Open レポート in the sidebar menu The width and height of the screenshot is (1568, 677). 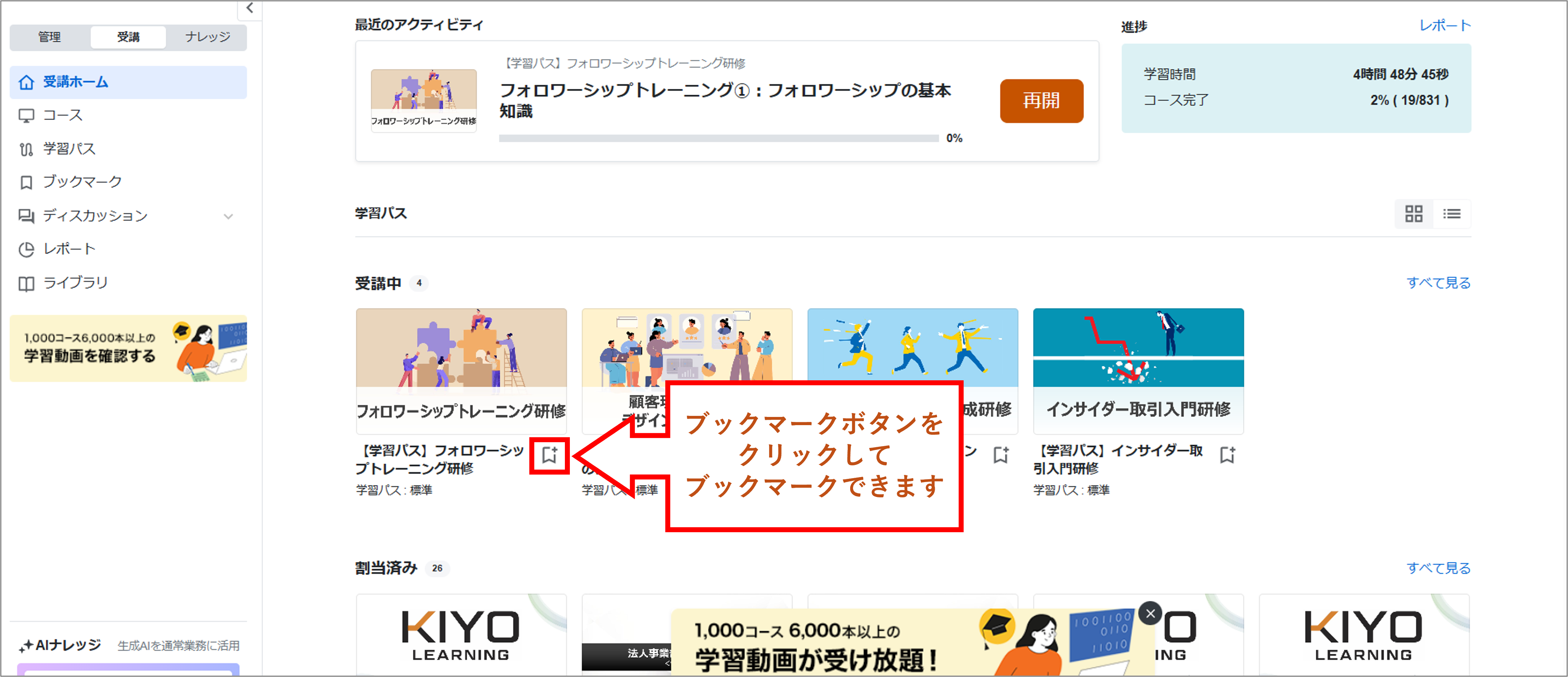pyautogui.click(x=69, y=249)
